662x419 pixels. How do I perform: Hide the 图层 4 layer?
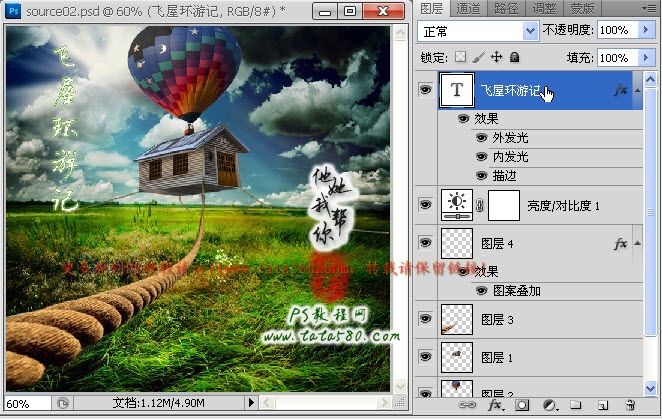pos(426,243)
